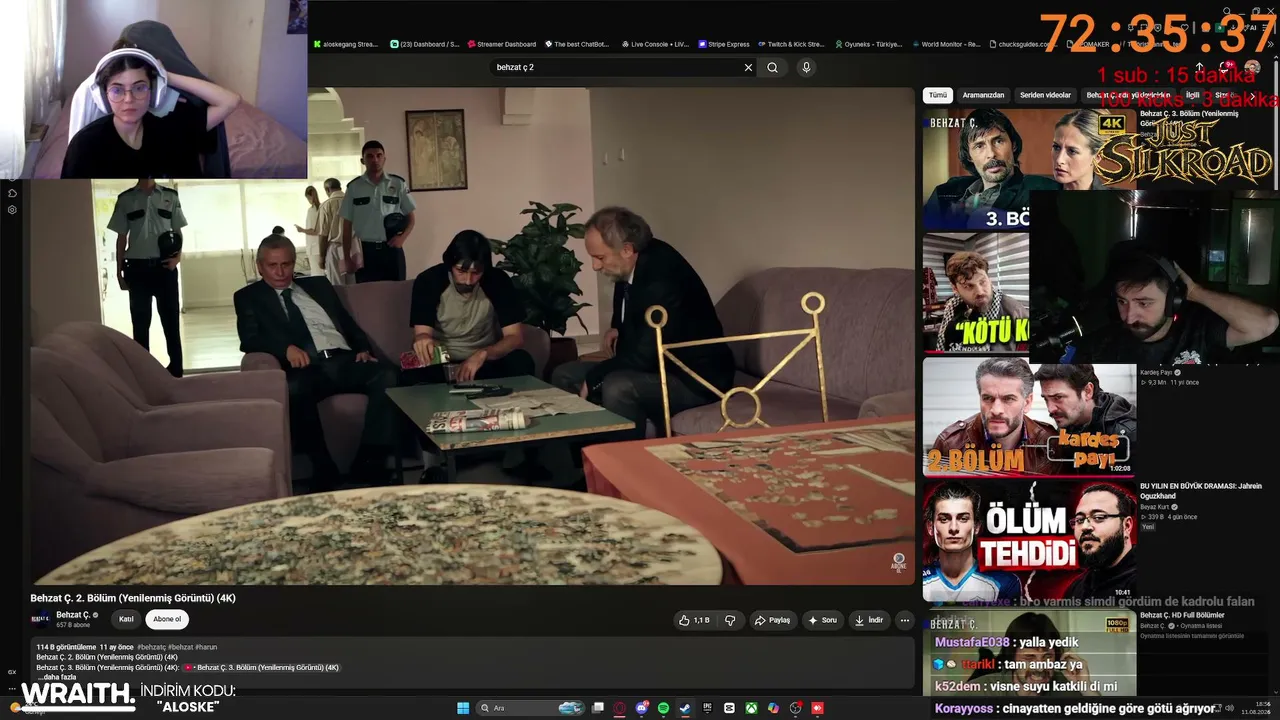This screenshot has height=720, width=1280.
Task: Open the 'World Monitor' browser tab
Action: tap(945, 44)
